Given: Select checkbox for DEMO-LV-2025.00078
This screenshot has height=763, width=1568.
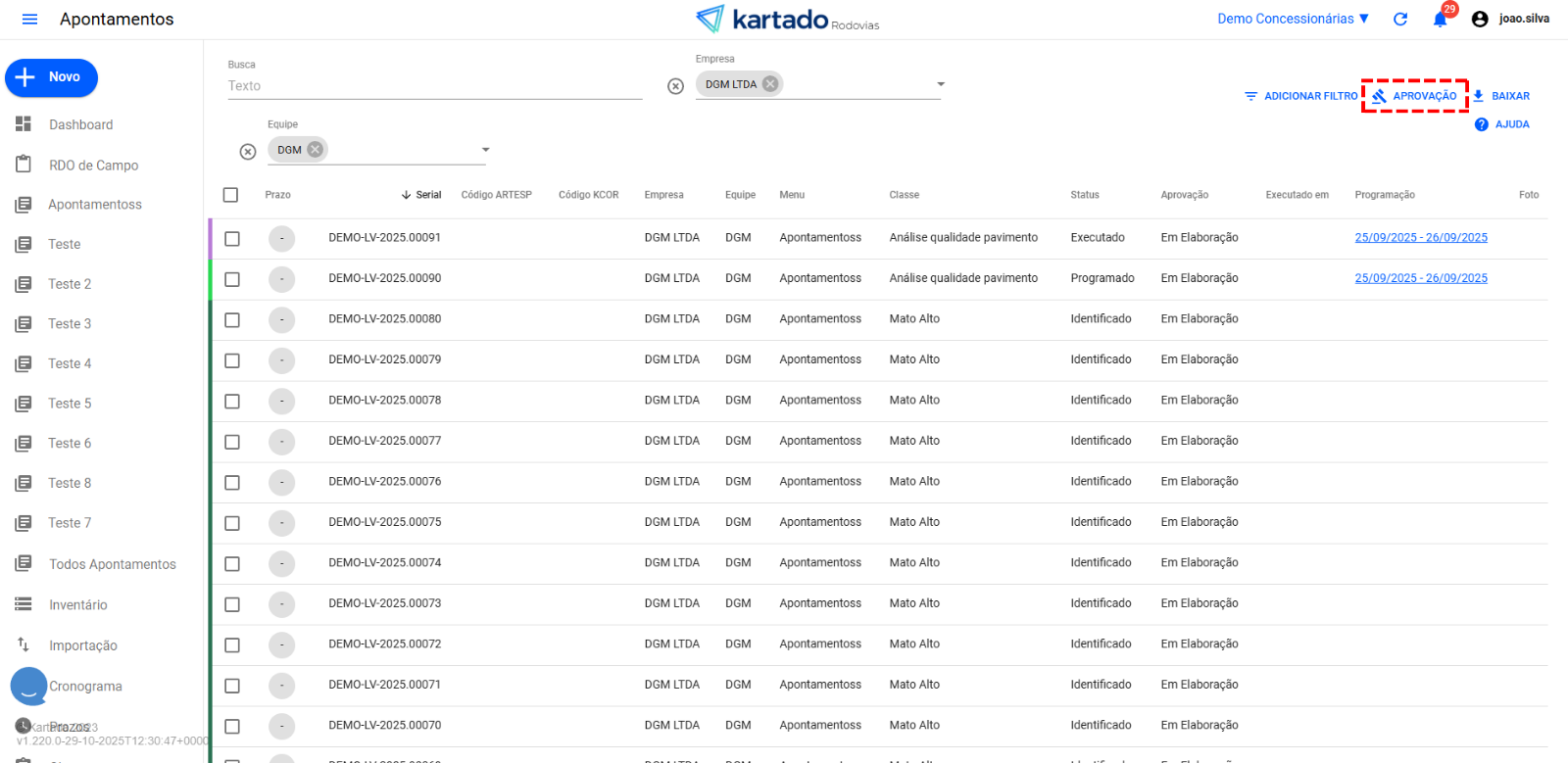Looking at the screenshot, I should [x=232, y=401].
